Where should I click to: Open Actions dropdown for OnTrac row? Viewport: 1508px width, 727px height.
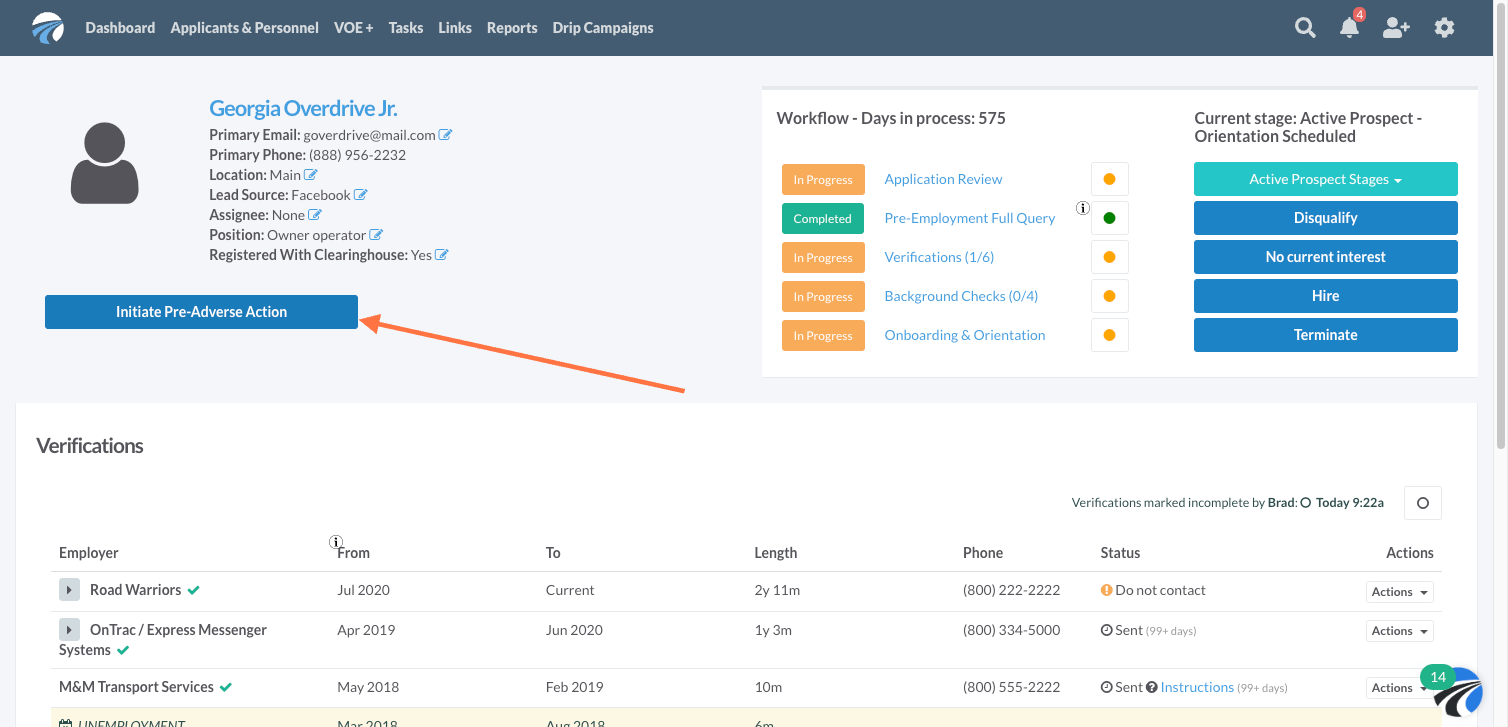pyautogui.click(x=1400, y=631)
